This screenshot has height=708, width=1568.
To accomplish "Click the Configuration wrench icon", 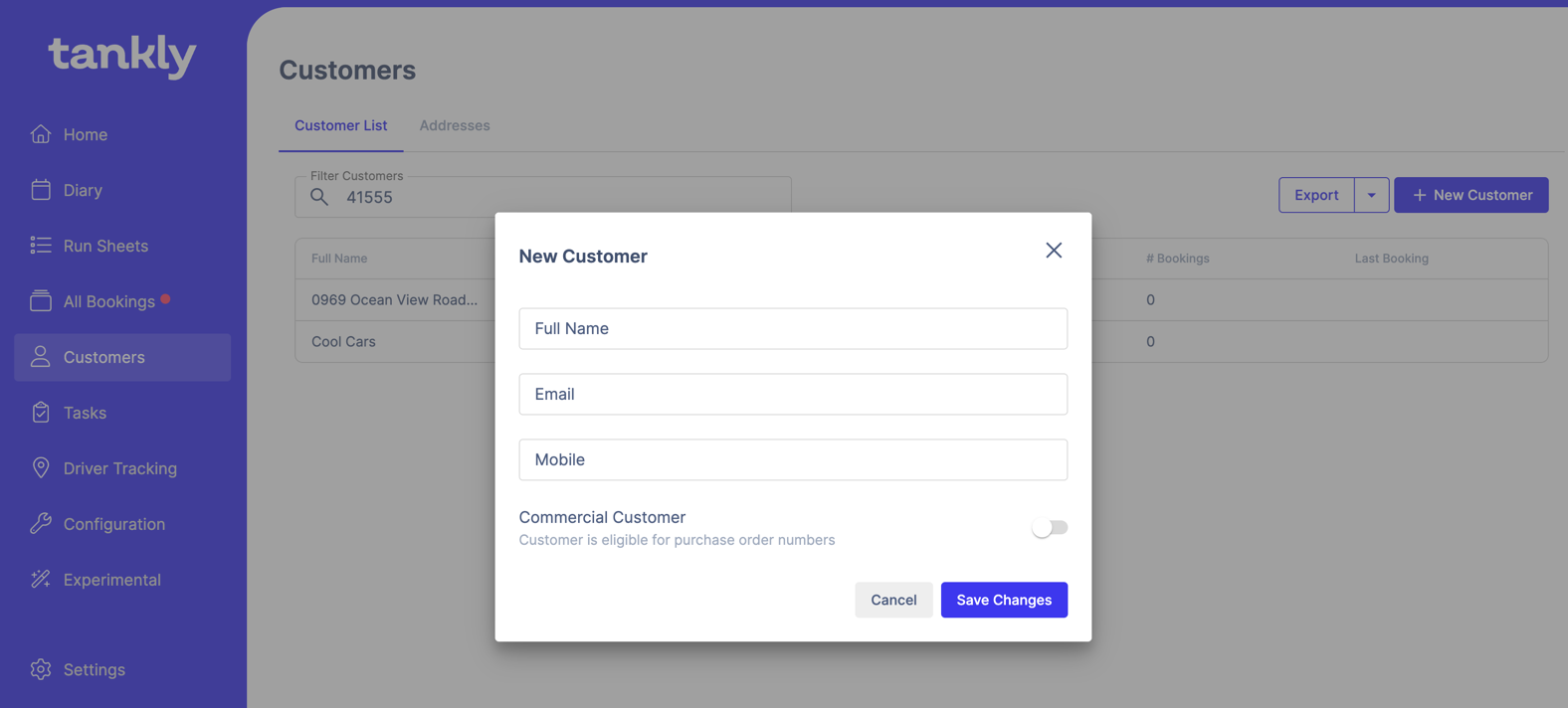I will [x=41, y=524].
